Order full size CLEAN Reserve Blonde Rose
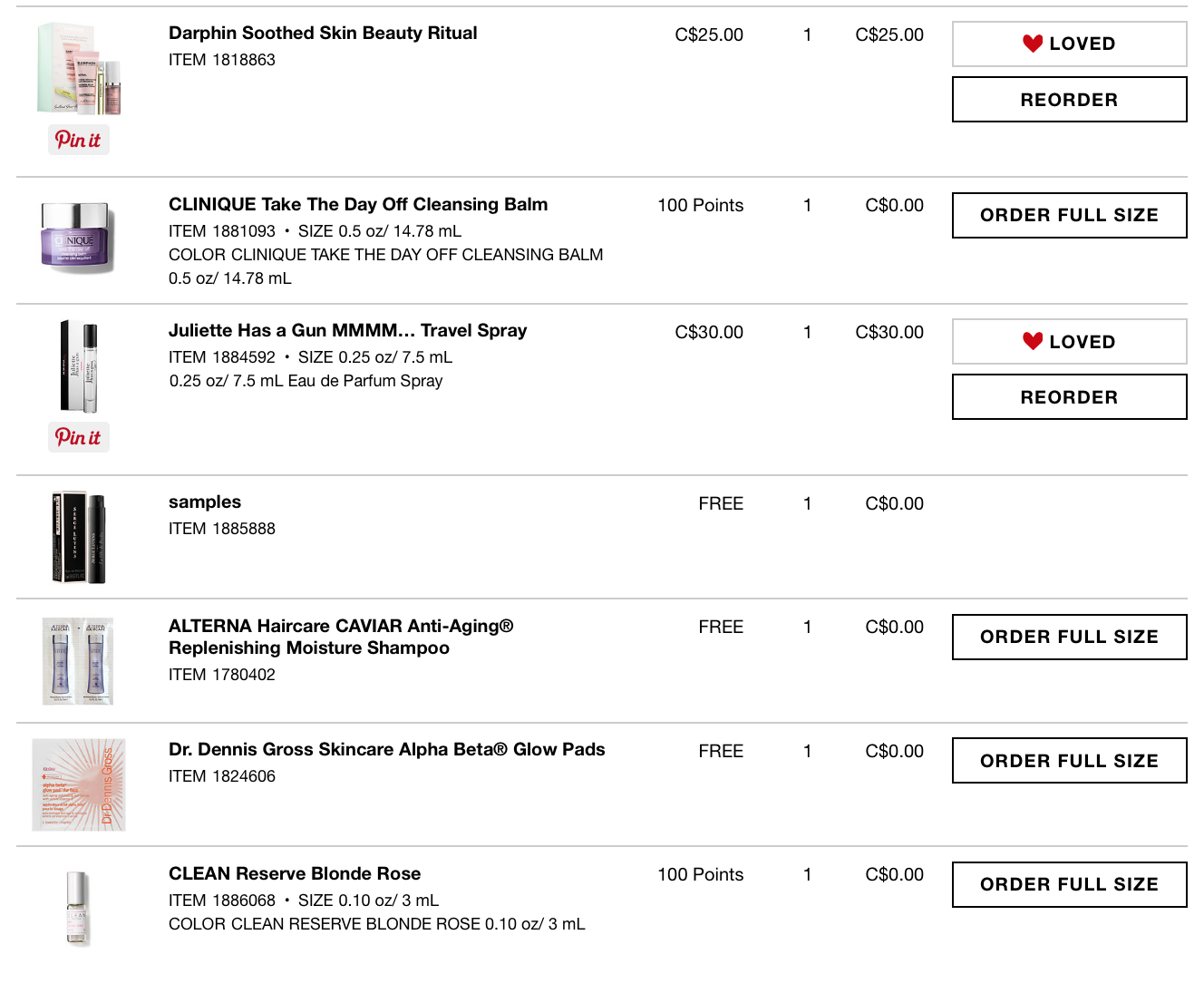The height and width of the screenshot is (1003, 1204). 1069,884
